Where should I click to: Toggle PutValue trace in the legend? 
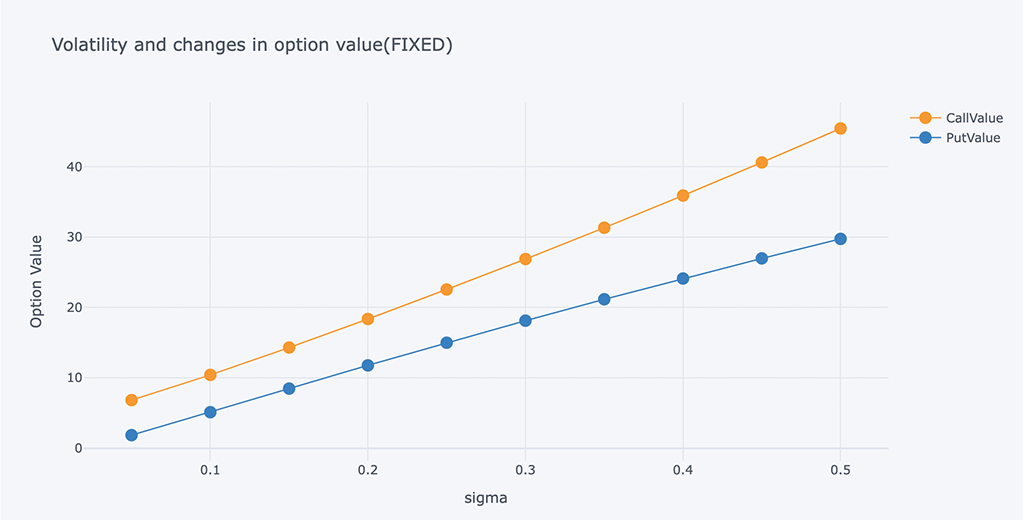click(972, 138)
